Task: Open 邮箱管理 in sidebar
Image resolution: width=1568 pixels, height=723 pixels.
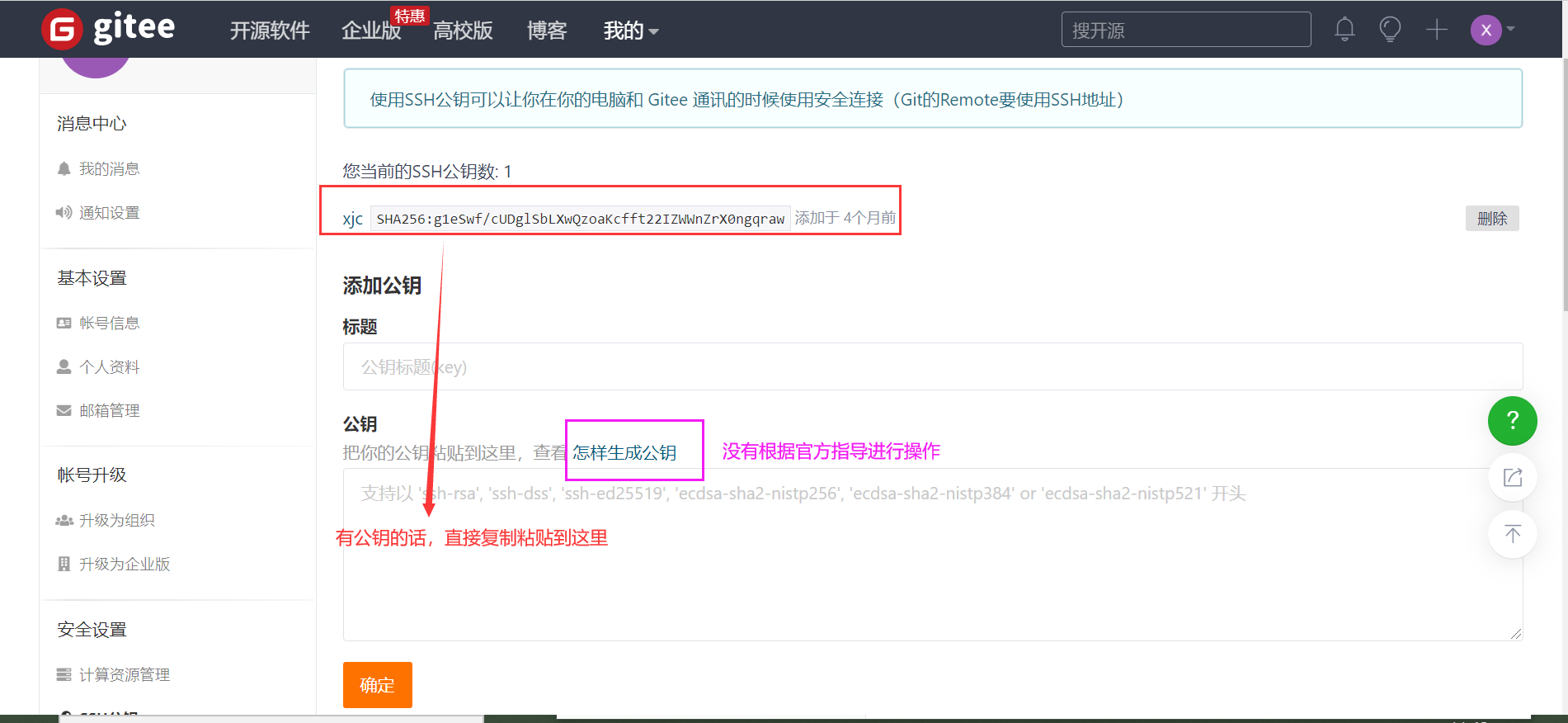Action: 109,410
